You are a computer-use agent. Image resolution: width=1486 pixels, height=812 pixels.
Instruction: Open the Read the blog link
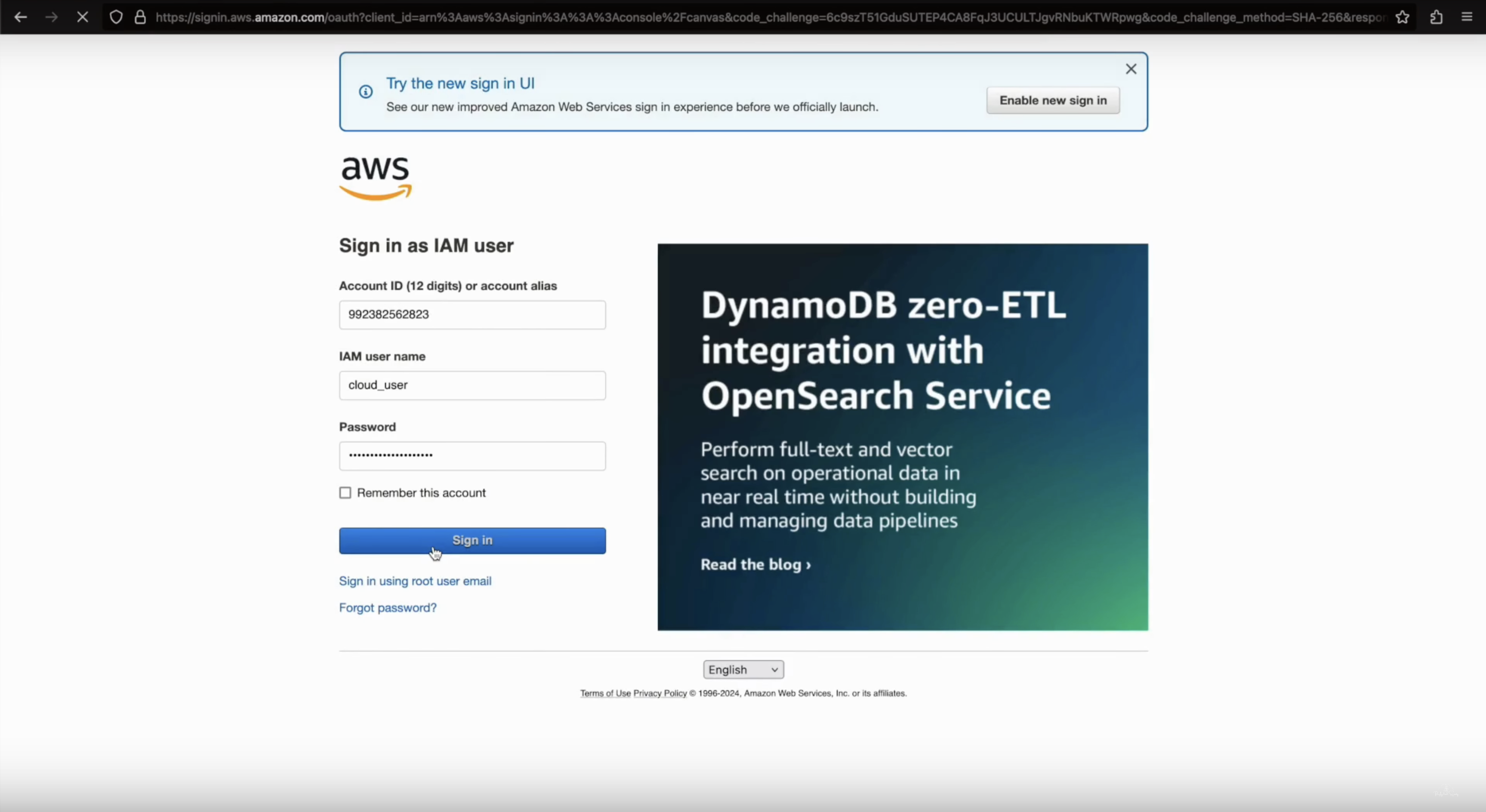(x=755, y=565)
